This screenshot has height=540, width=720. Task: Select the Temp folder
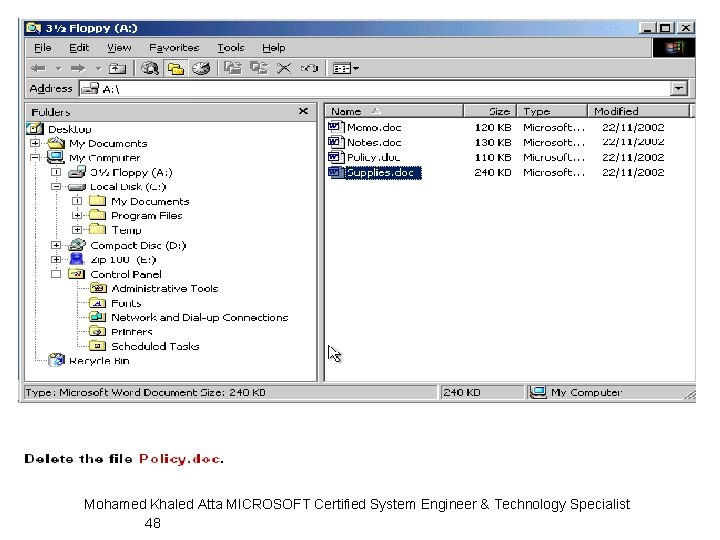pyautogui.click(x=126, y=230)
